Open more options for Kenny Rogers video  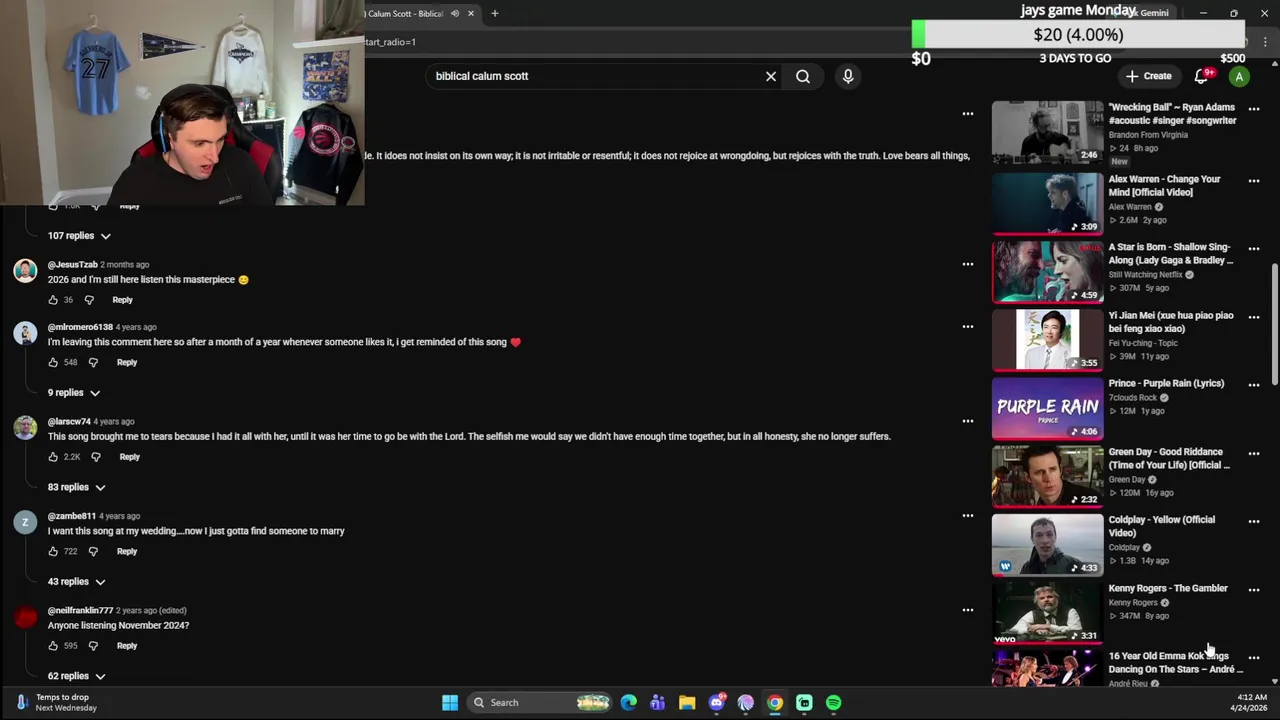1254,590
